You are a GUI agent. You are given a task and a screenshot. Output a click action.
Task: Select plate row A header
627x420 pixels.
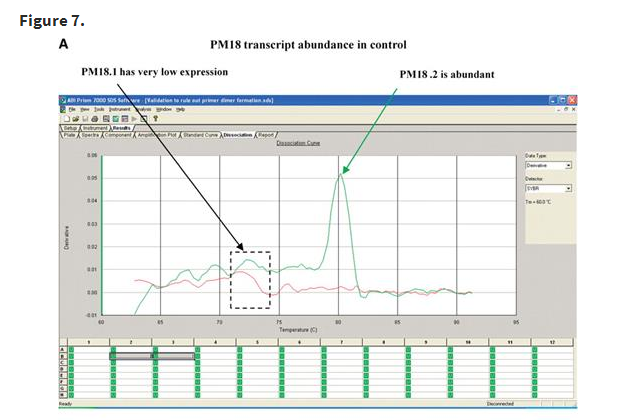(62, 348)
